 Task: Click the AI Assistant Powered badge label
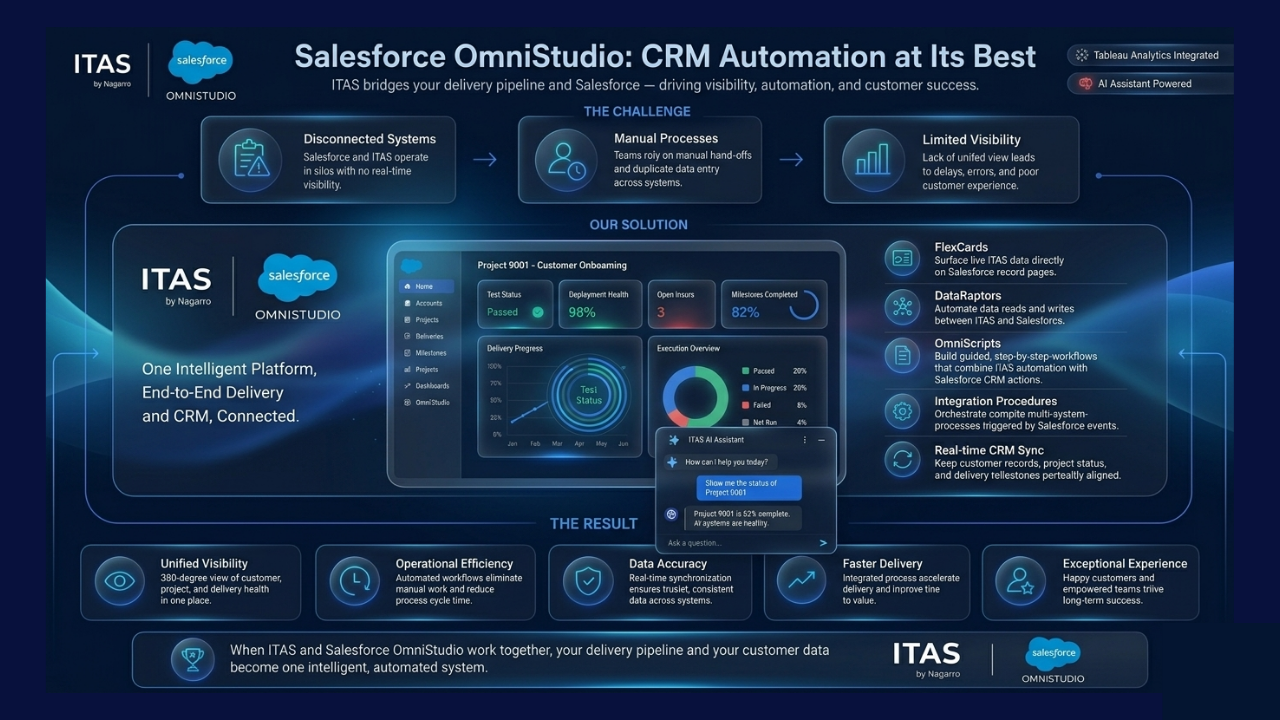pyautogui.click(x=1145, y=84)
